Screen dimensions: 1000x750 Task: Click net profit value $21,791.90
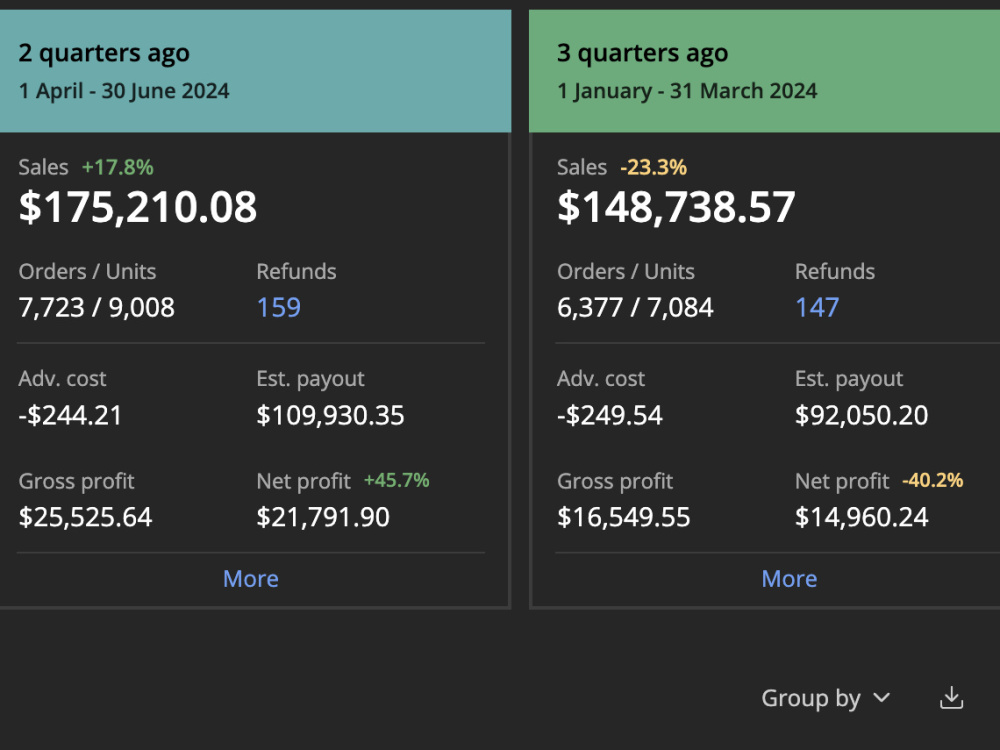pyautogui.click(x=323, y=517)
